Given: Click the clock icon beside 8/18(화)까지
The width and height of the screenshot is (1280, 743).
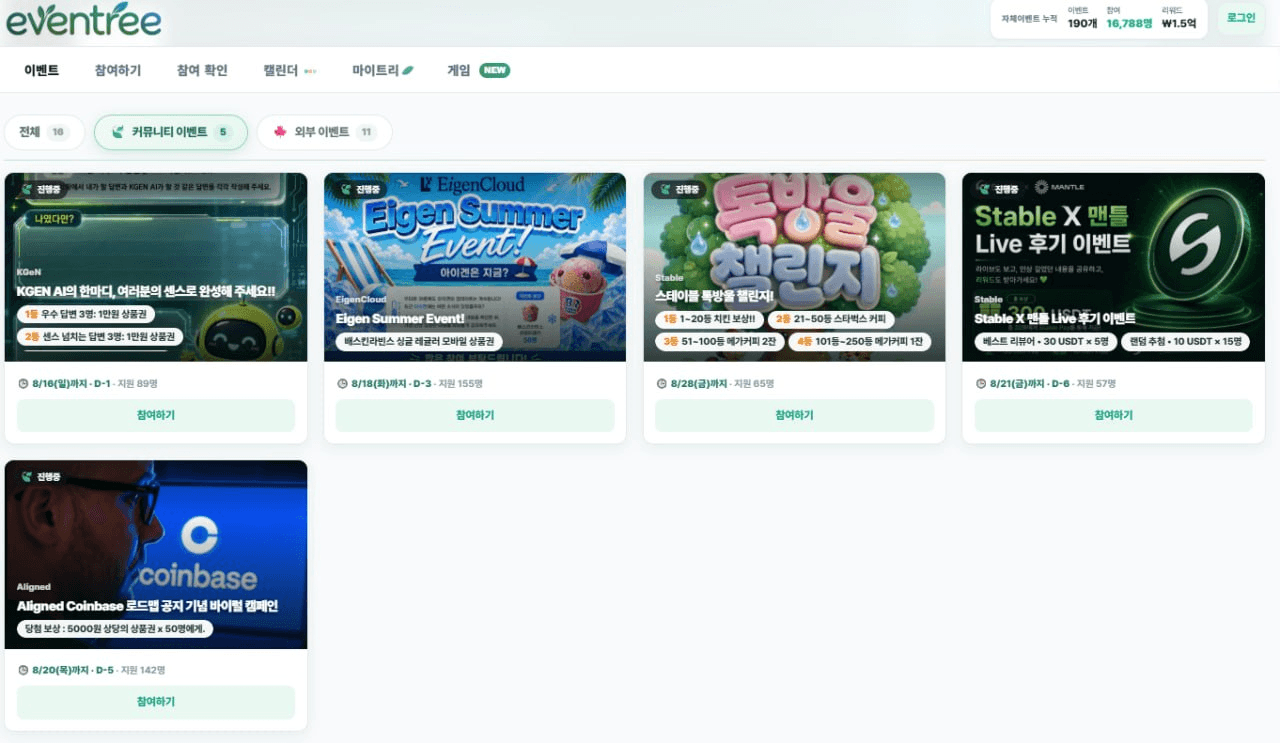Looking at the screenshot, I should (x=342, y=384).
